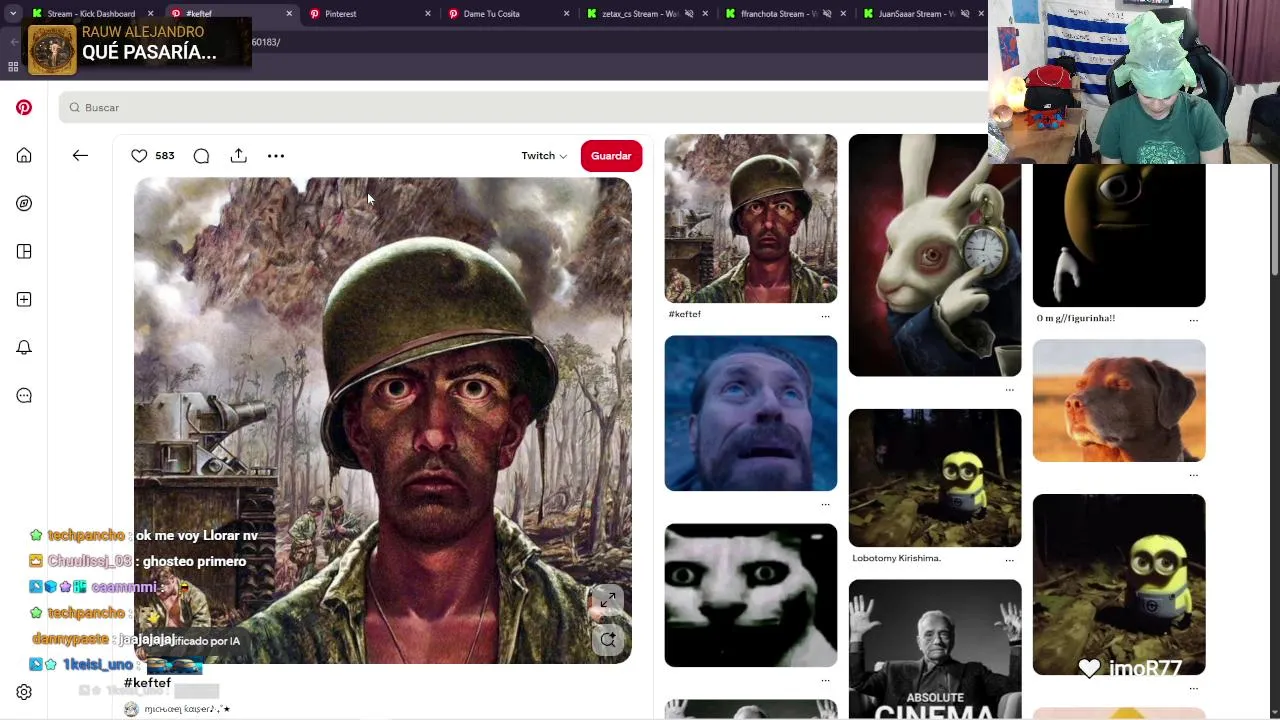Open comments bubble icon on pin
Image resolution: width=1280 pixels, height=720 pixels.
201,155
